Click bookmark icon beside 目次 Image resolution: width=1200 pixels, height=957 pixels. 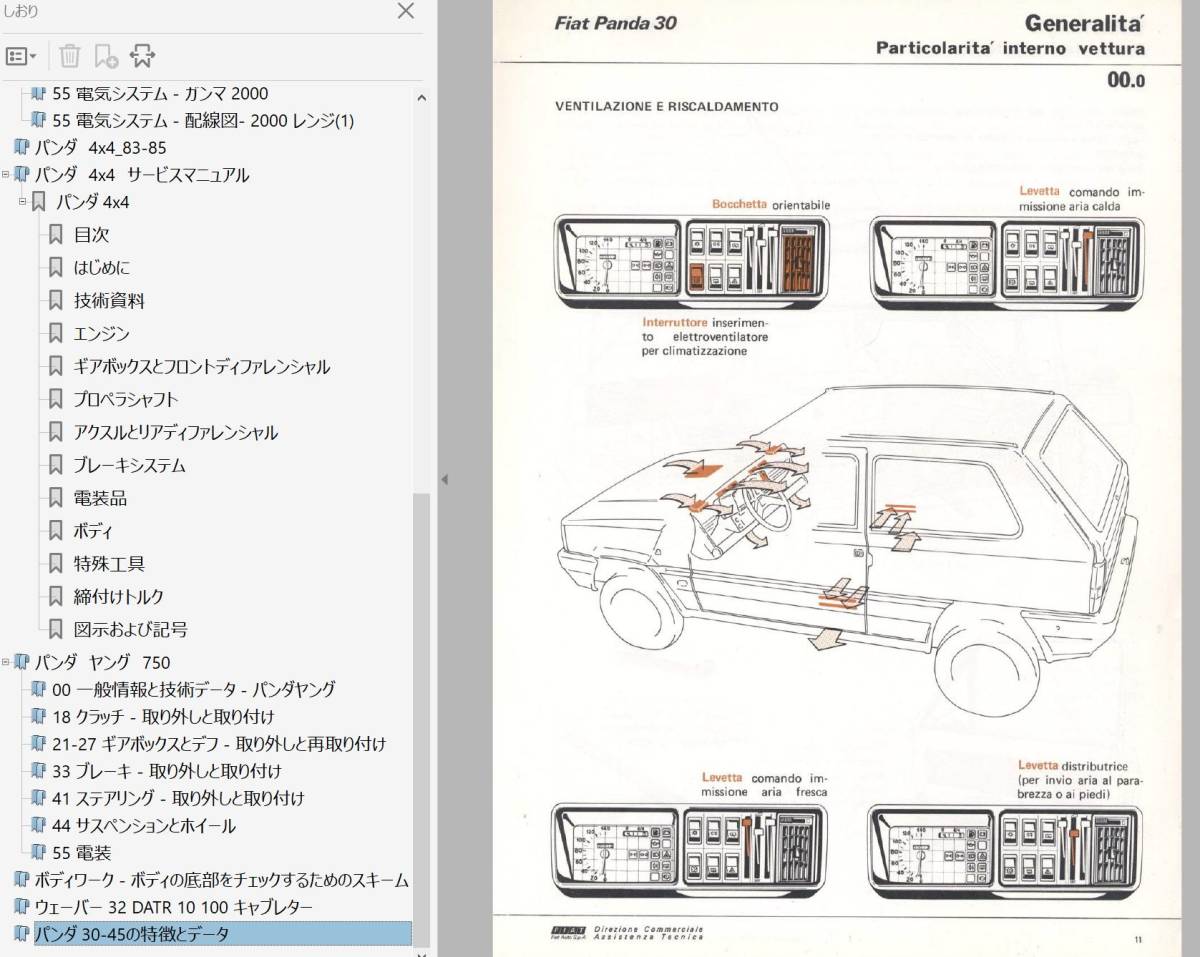coord(56,235)
